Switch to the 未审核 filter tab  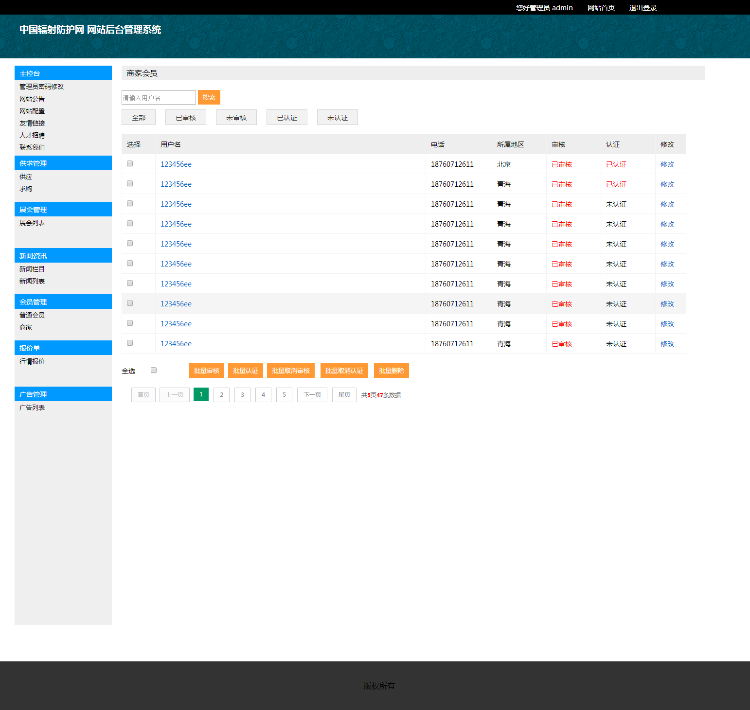236,118
